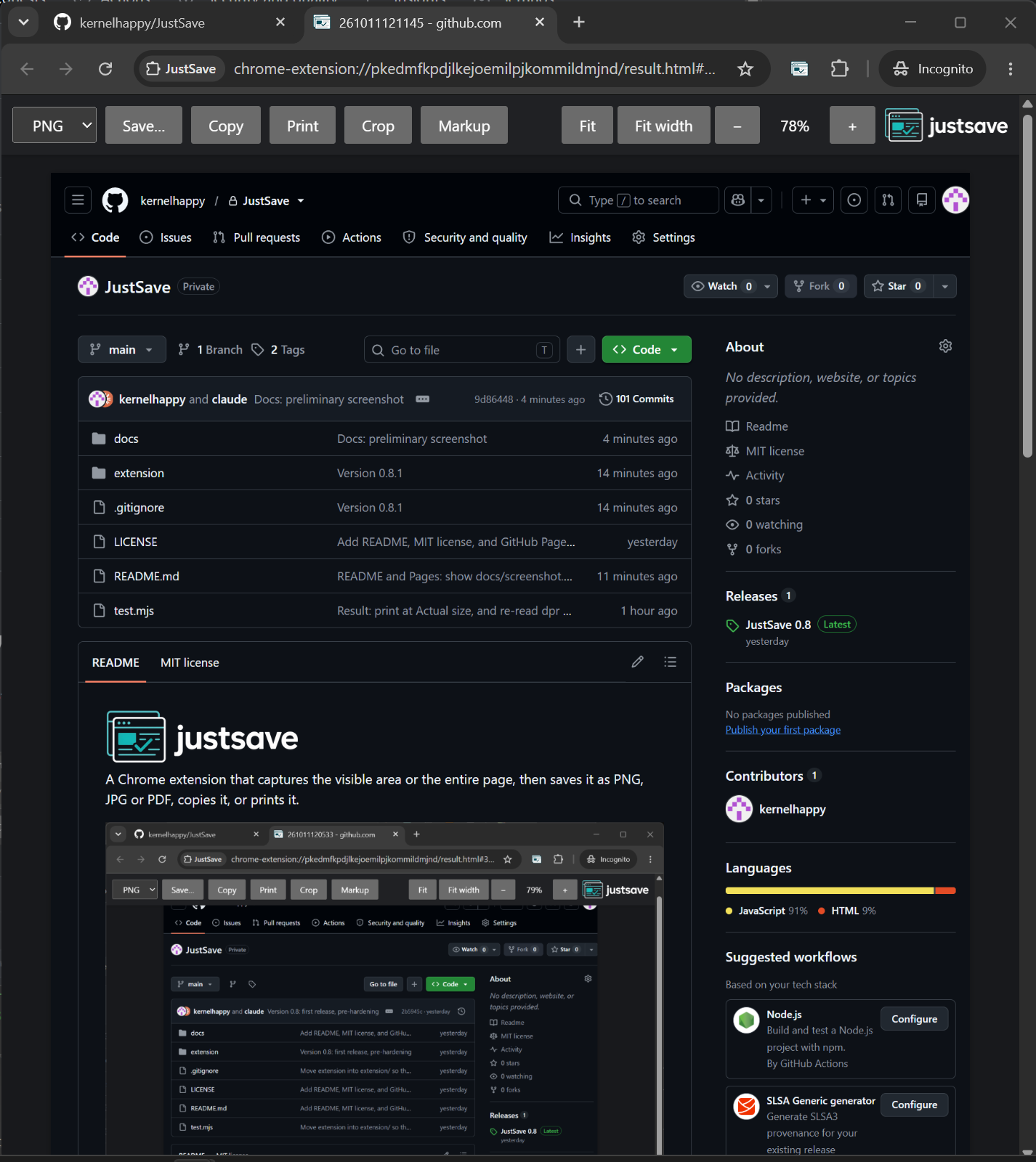Open GitHub hamburger navigation menu

pos(78,200)
